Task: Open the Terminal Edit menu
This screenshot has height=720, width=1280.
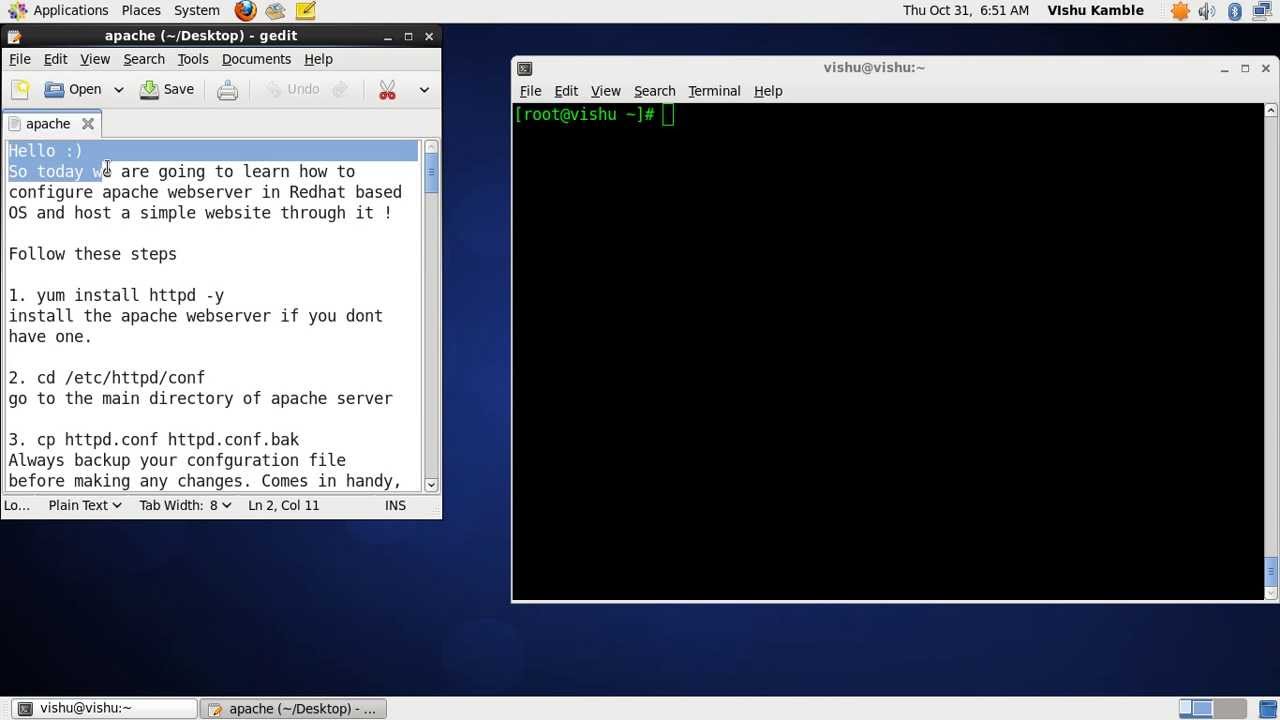Action: click(566, 91)
